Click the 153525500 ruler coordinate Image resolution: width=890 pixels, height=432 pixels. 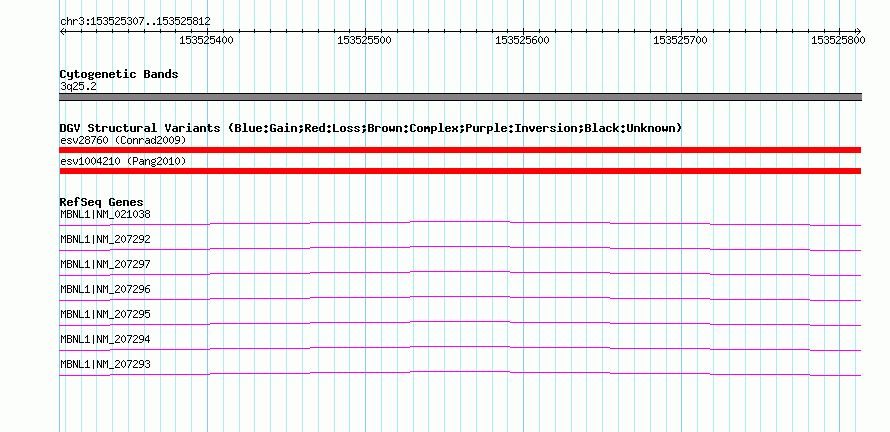click(364, 41)
